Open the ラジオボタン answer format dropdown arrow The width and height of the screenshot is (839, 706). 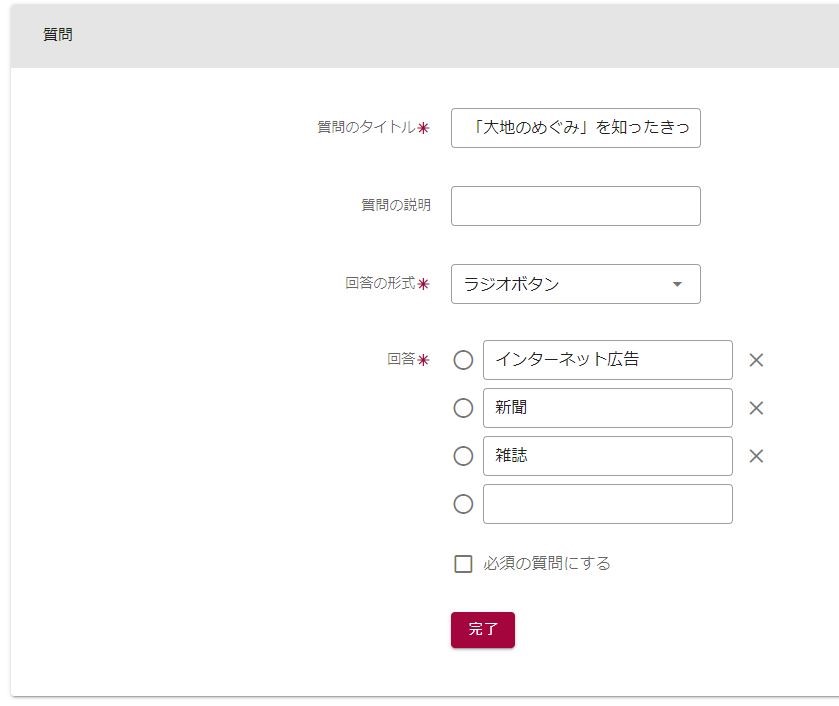[677, 284]
